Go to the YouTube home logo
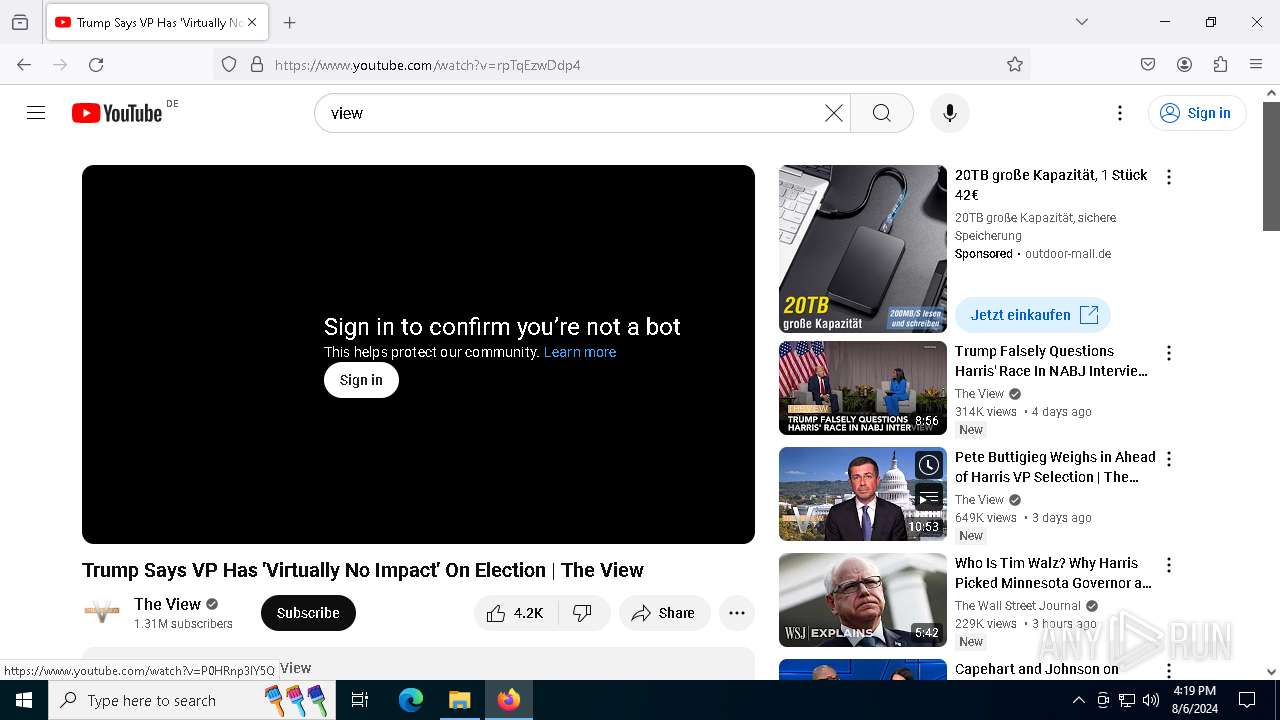 tap(117, 113)
